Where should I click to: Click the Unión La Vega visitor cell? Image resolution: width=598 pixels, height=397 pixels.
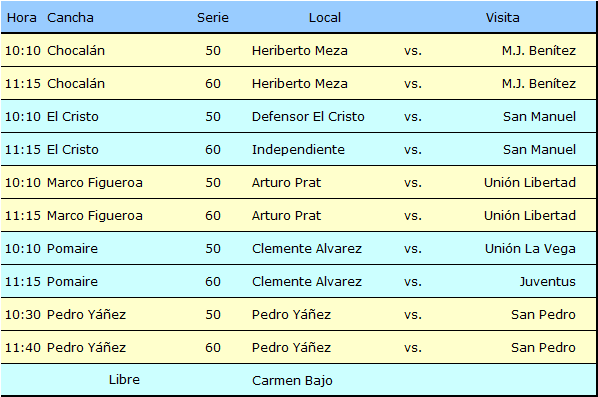pos(530,248)
